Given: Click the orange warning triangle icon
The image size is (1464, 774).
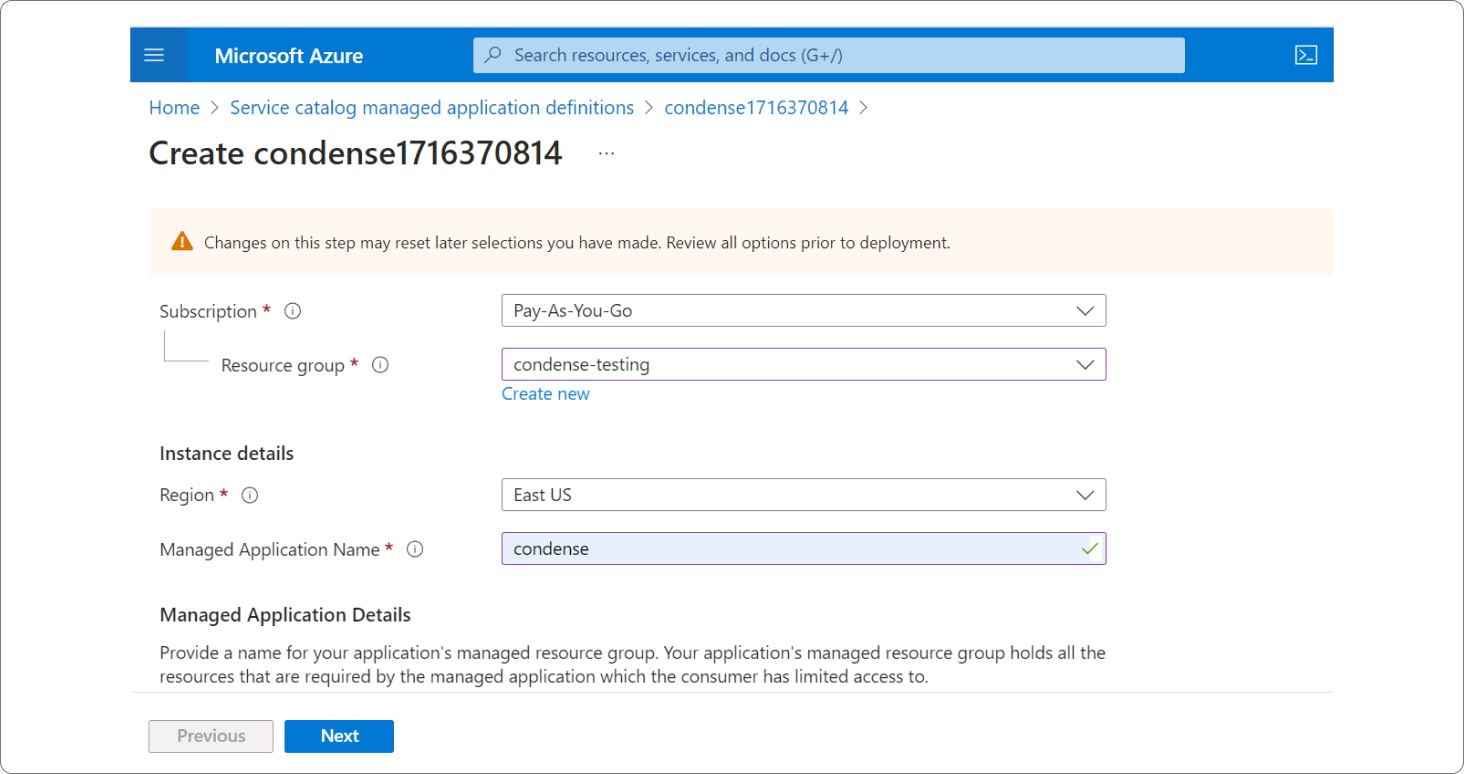Looking at the screenshot, I should 181,241.
